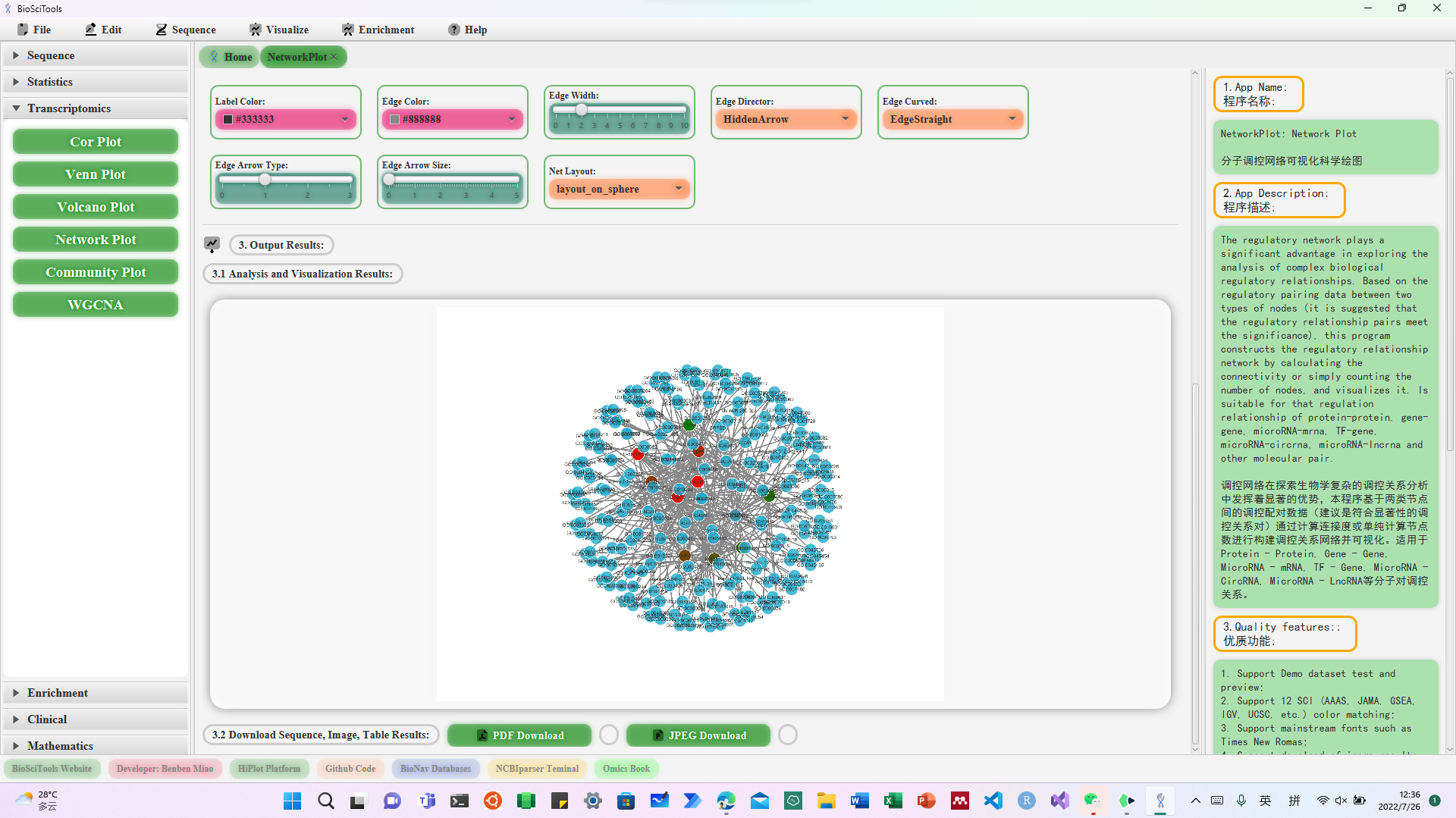
Task: Open the Edge Color dropdown
Action: (x=453, y=119)
